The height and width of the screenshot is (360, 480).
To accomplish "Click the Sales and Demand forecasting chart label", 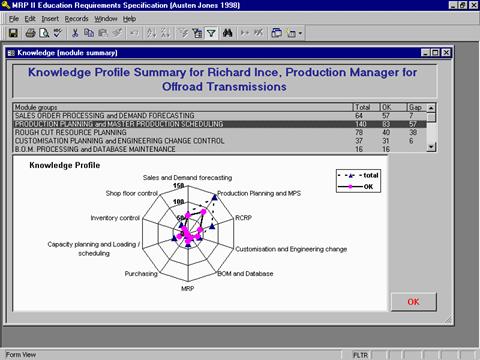I will (187, 178).
